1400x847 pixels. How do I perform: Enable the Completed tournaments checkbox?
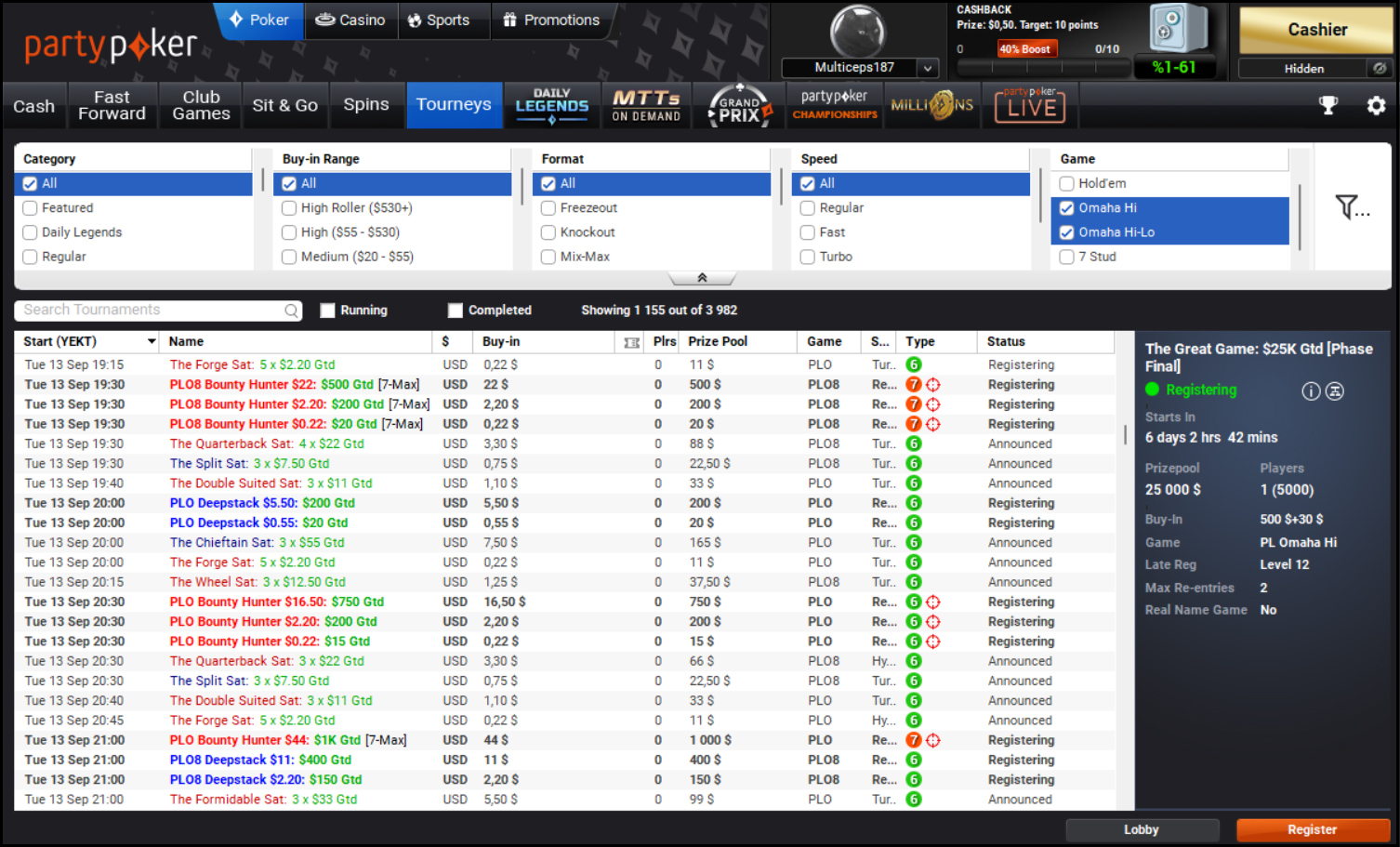[x=455, y=311]
